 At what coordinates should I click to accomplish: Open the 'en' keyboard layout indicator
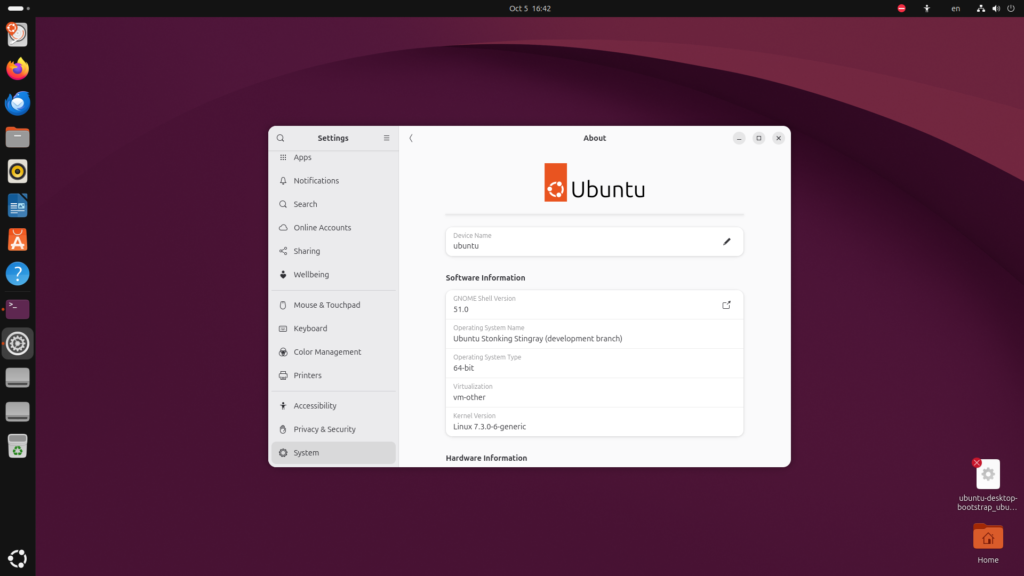point(955,8)
